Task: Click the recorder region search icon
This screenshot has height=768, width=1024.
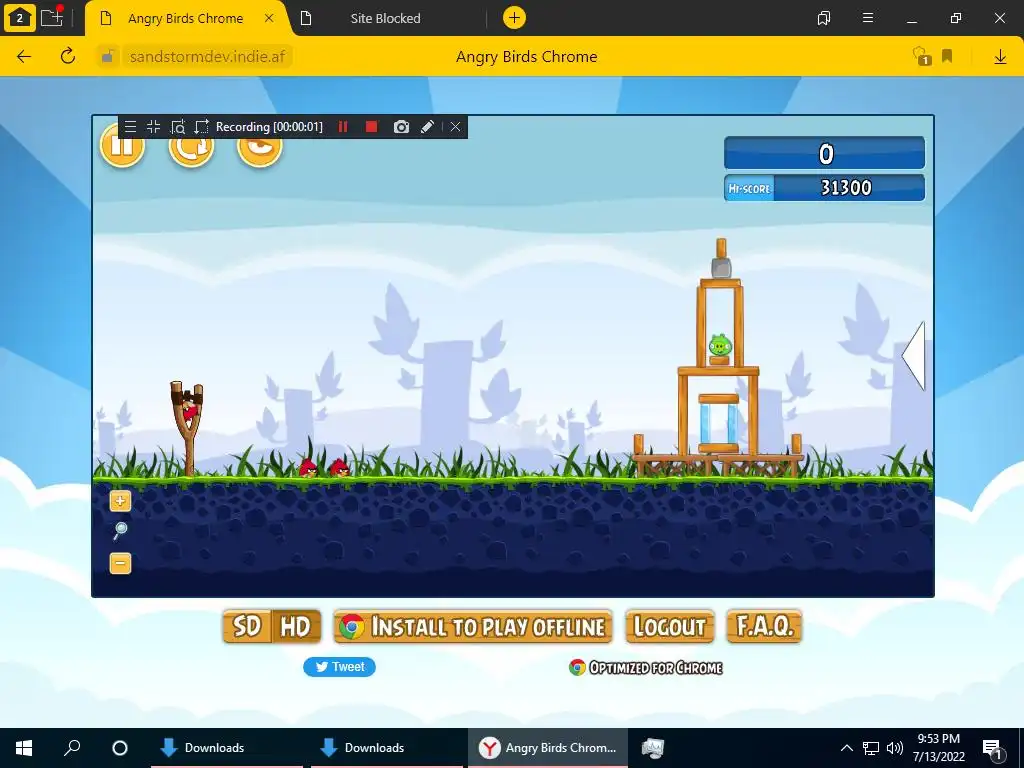Action: [177, 127]
